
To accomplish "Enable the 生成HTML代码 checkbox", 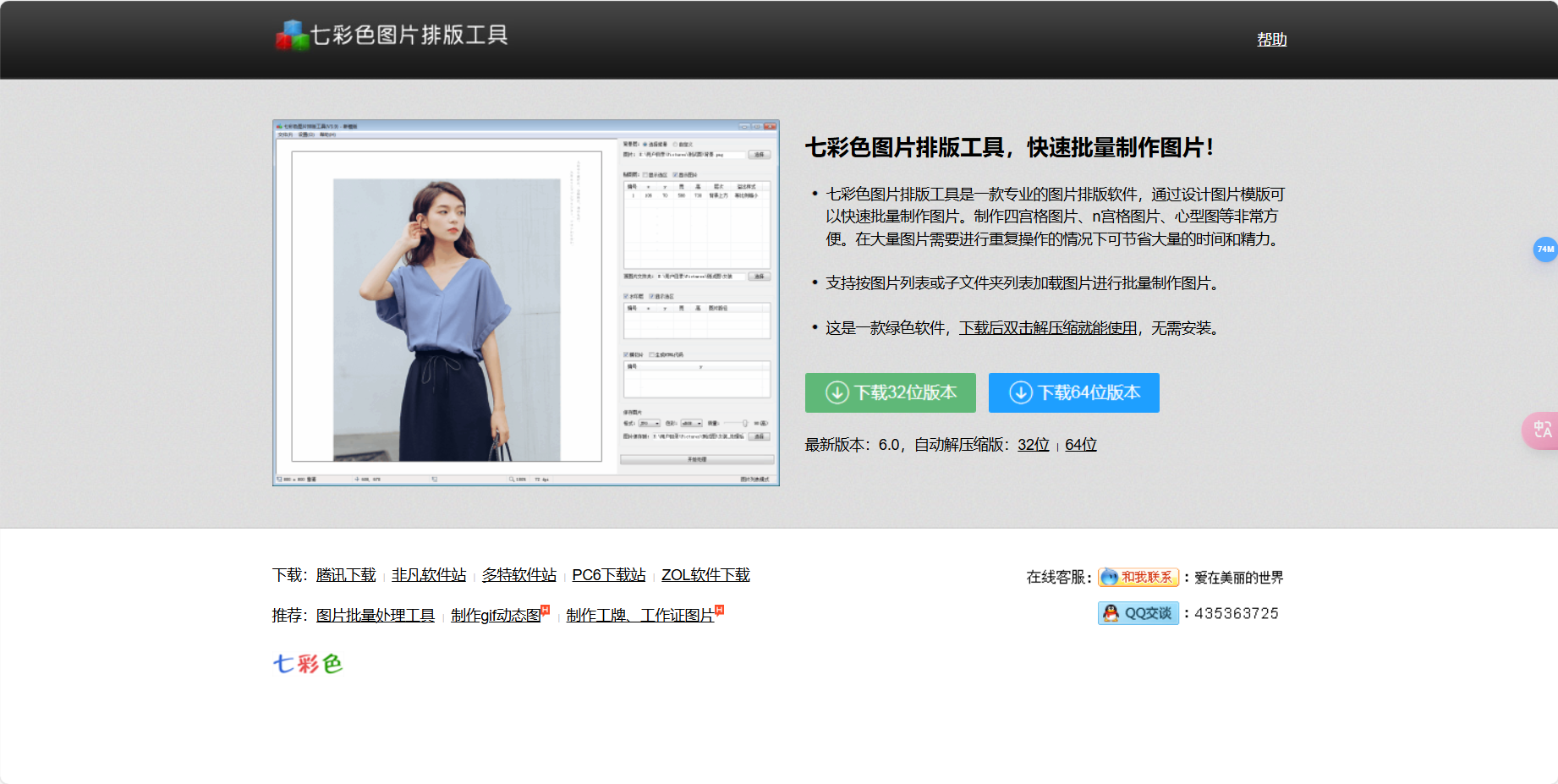I will click(652, 354).
